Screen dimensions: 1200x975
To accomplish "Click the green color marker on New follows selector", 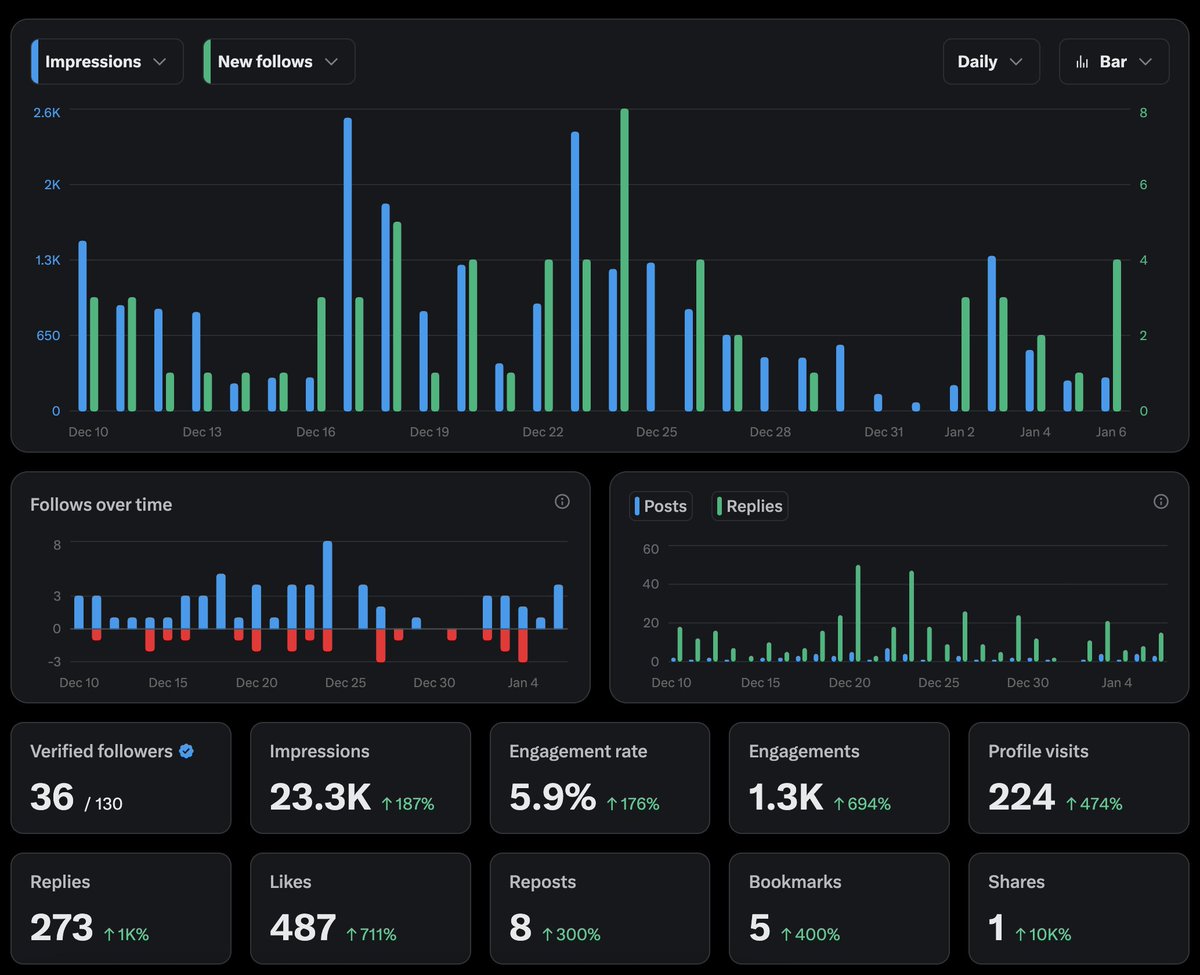I will [207, 62].
